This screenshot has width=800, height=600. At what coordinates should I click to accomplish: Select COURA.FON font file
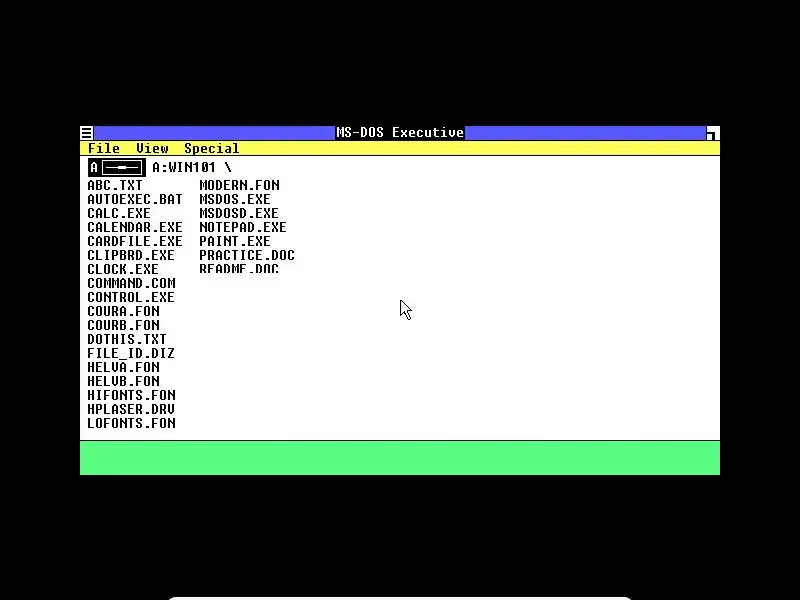[x=123, y=311]
